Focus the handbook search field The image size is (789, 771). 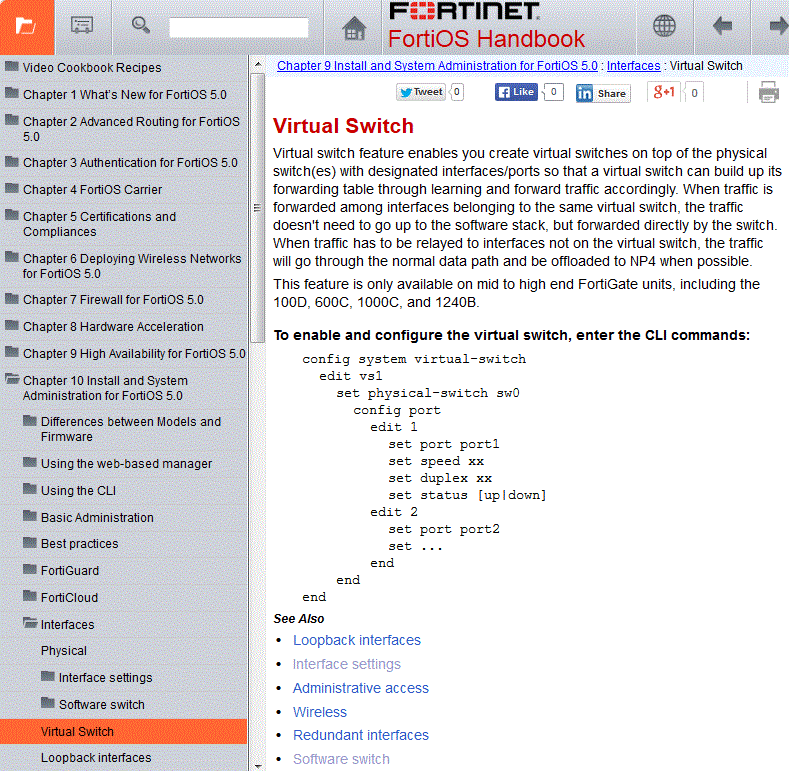[239, 27]
